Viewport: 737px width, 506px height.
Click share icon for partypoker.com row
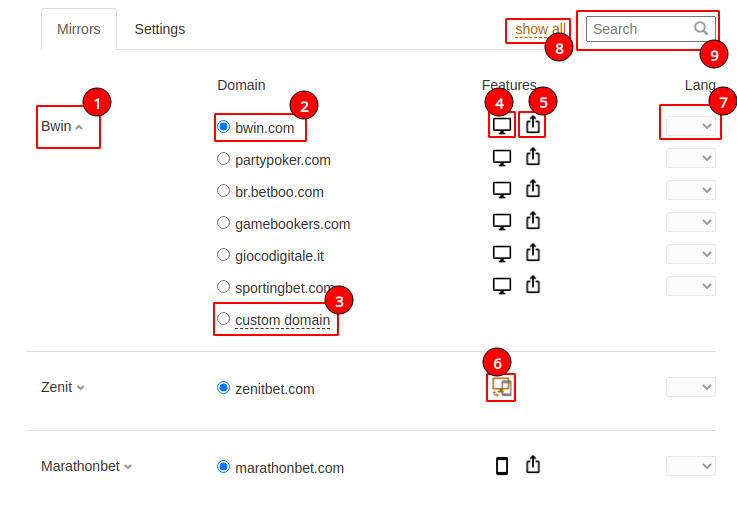pos(533,156)
